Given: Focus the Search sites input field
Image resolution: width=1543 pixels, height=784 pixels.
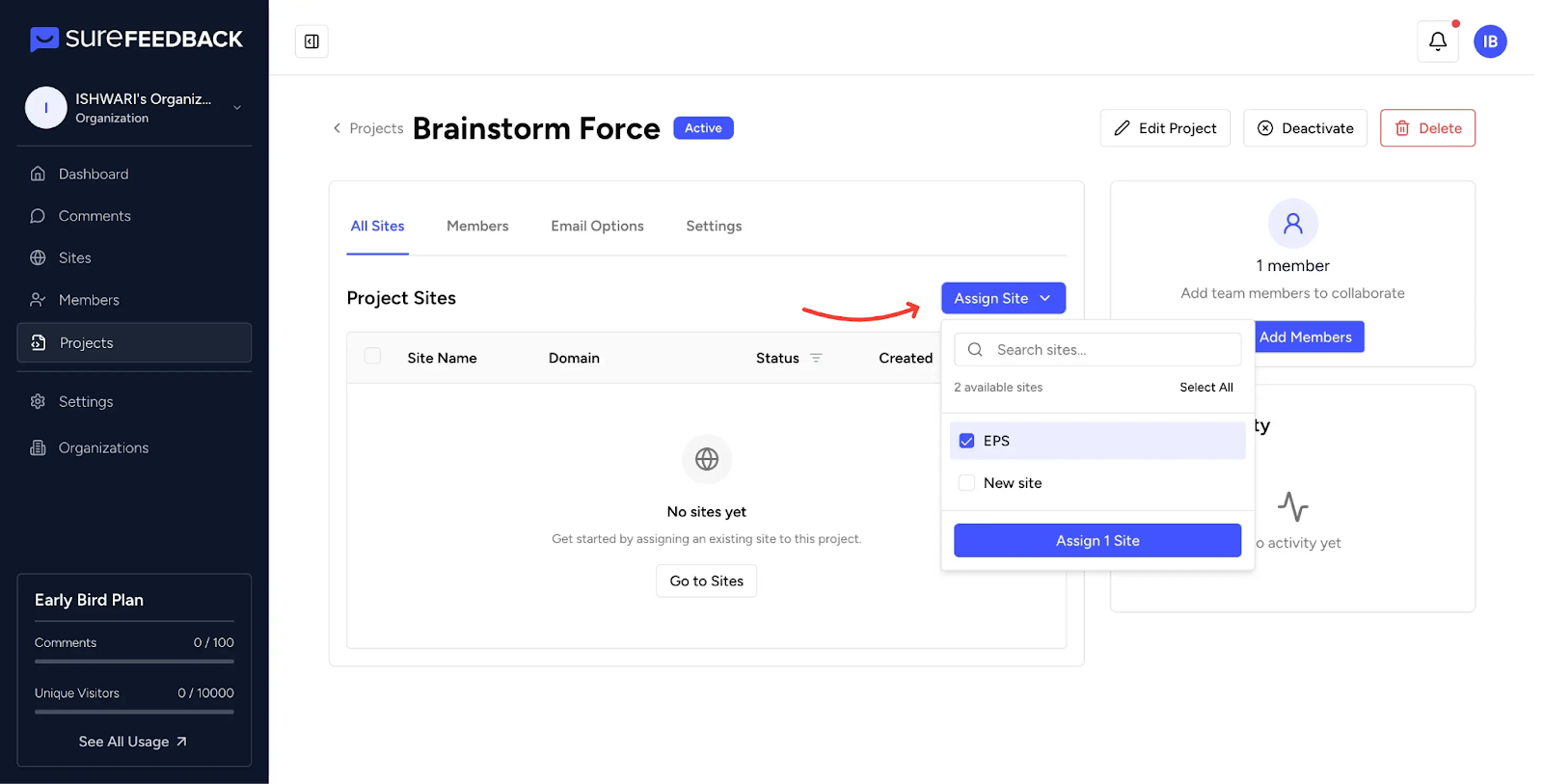Looking at the screenshot, I should point(1109,350).
